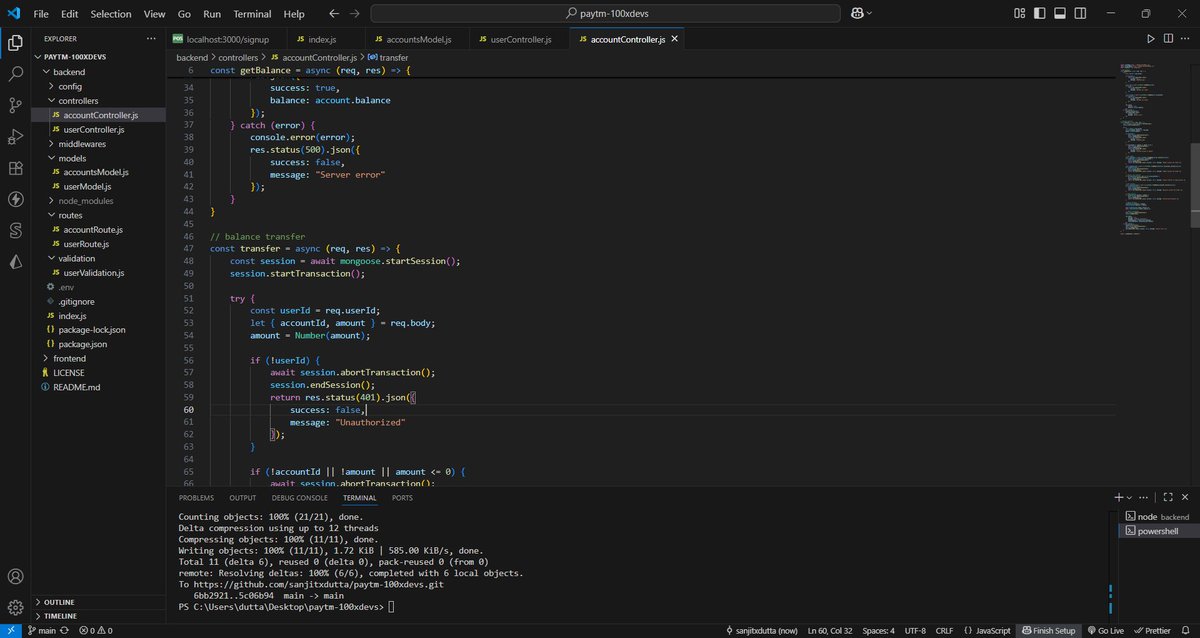Open the Extensions view
Screen dimensions: 1200x638
click(x=14, y=169)
